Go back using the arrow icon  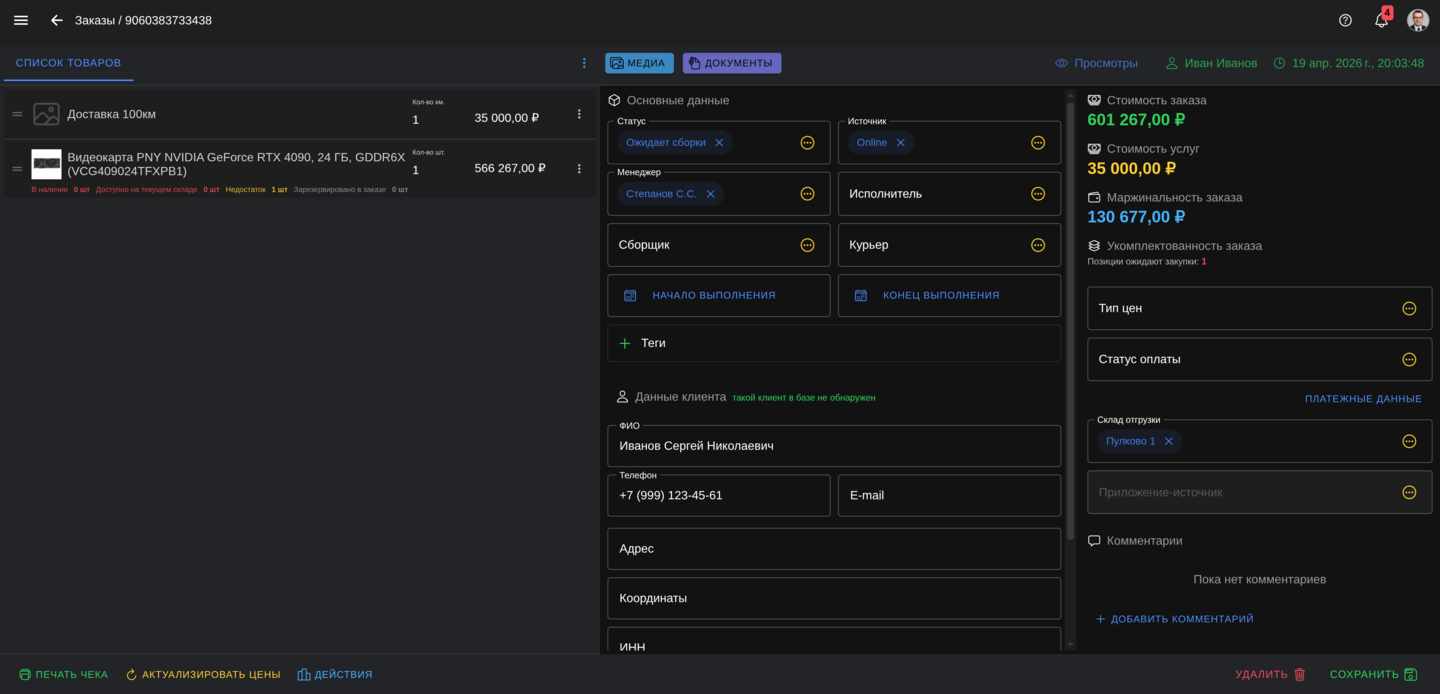click(57, 20)
